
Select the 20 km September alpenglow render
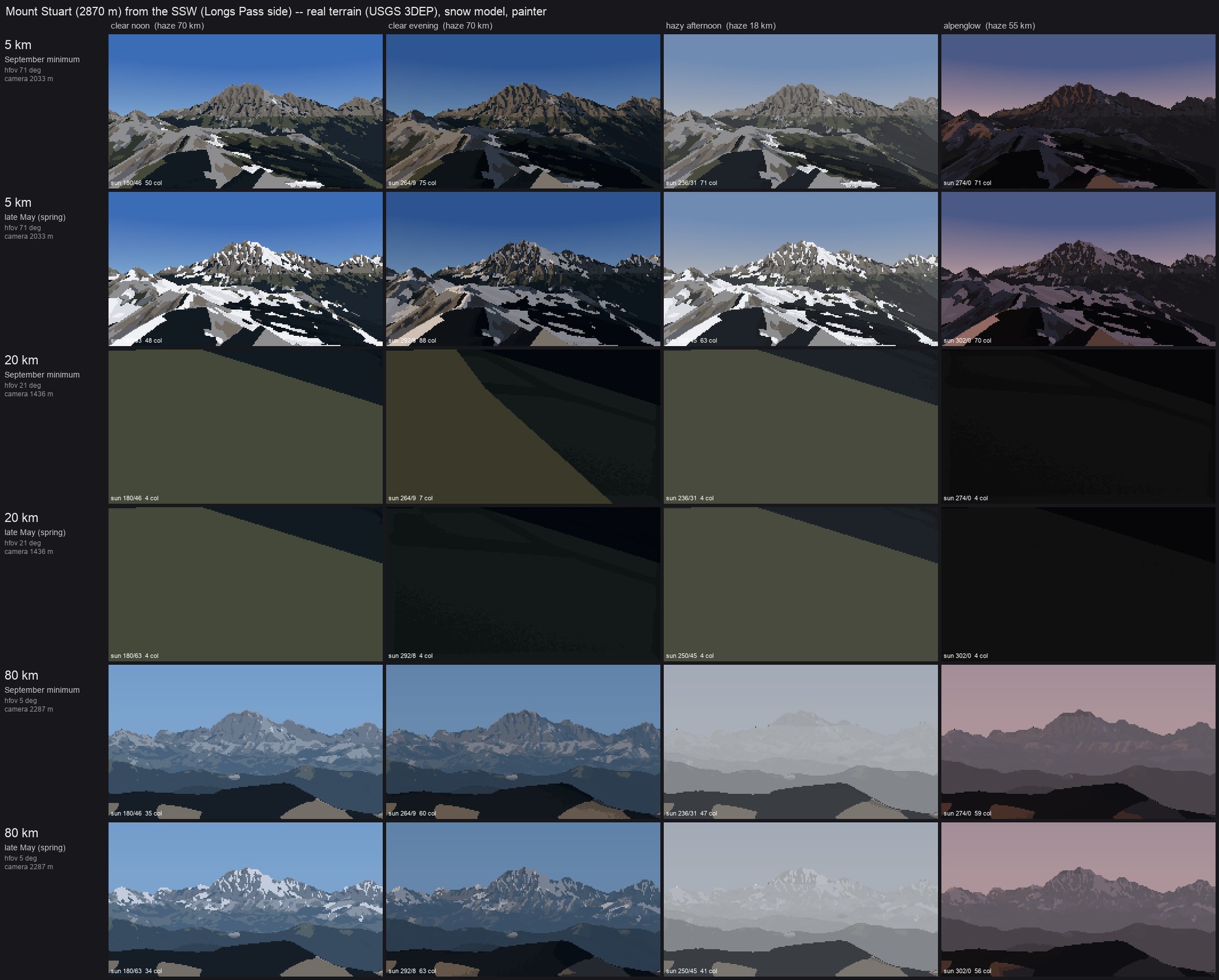(1078, 427)
